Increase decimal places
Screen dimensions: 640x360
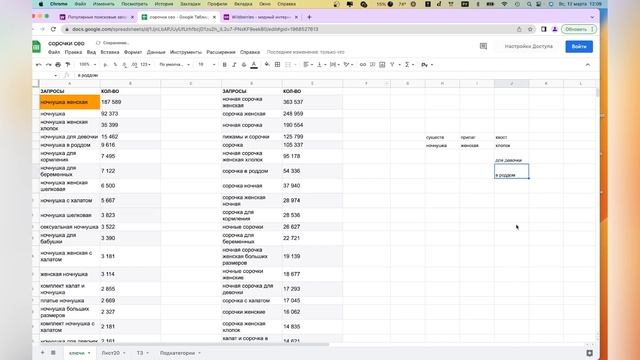pos(134,64)
